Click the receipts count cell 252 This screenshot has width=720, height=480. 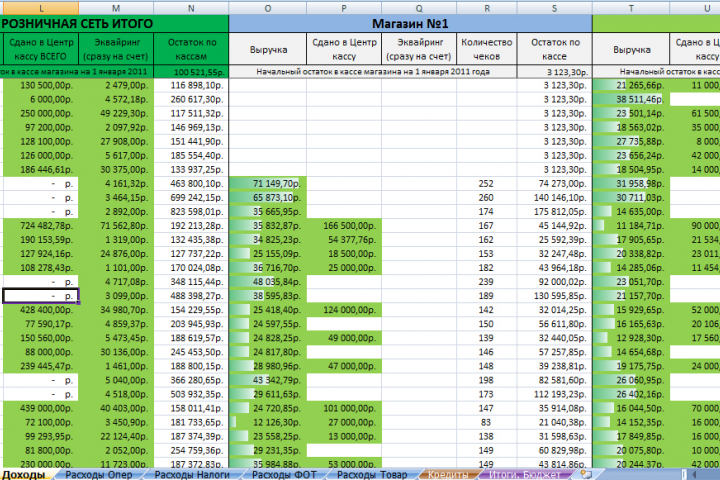(487, 184)
